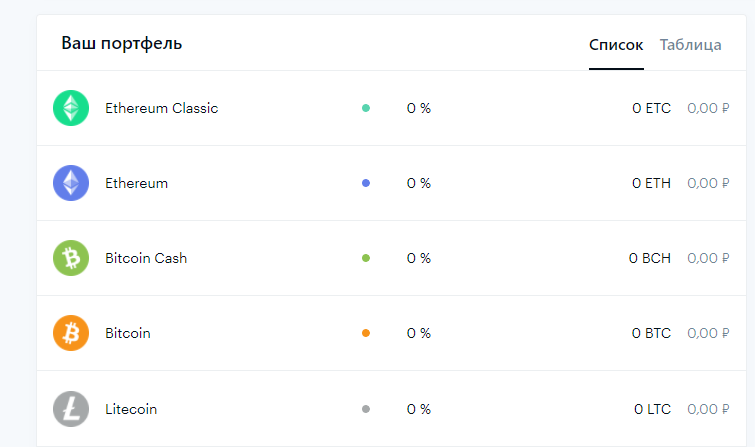The width and height of the screenshot is (755, 447).
Task: Switch to the Список tab
Action: click(x=616, y=45)
